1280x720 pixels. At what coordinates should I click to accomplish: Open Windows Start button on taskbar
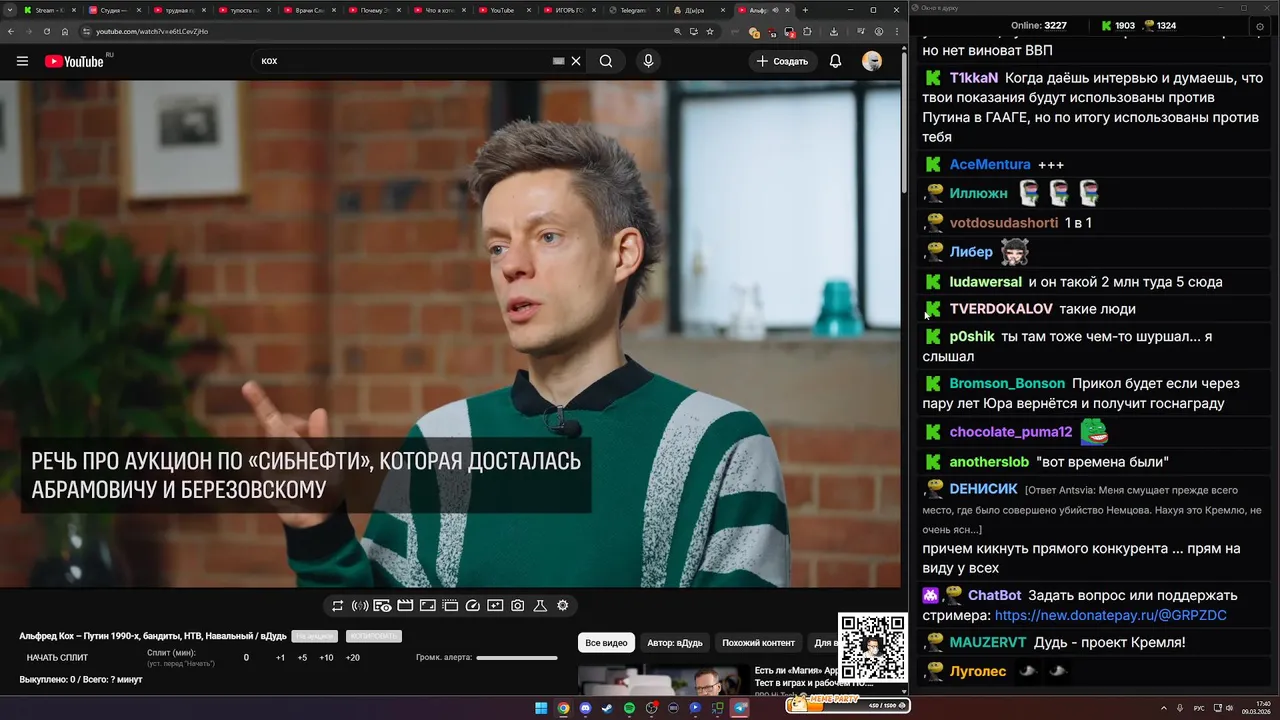point(541,708)
